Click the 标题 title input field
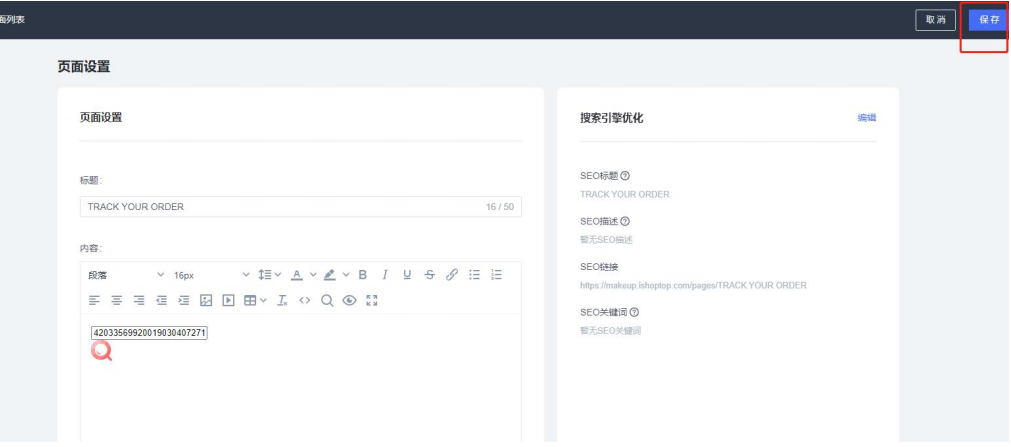The height and width of the screenshot is (447, 1011). coord(280,207)
